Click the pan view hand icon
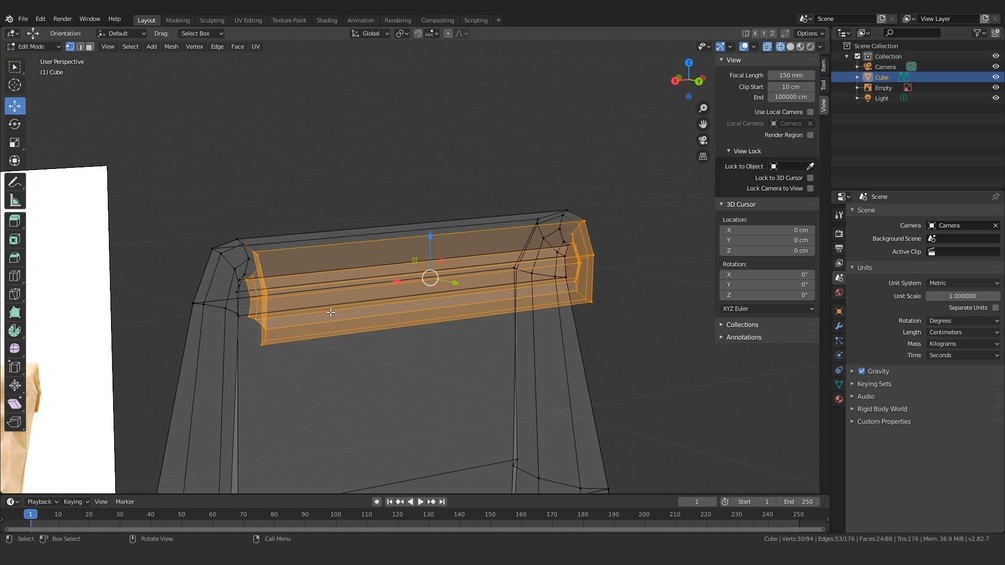Image resolution: width=1005 pixels, height=565 pixels. [703, 124]
